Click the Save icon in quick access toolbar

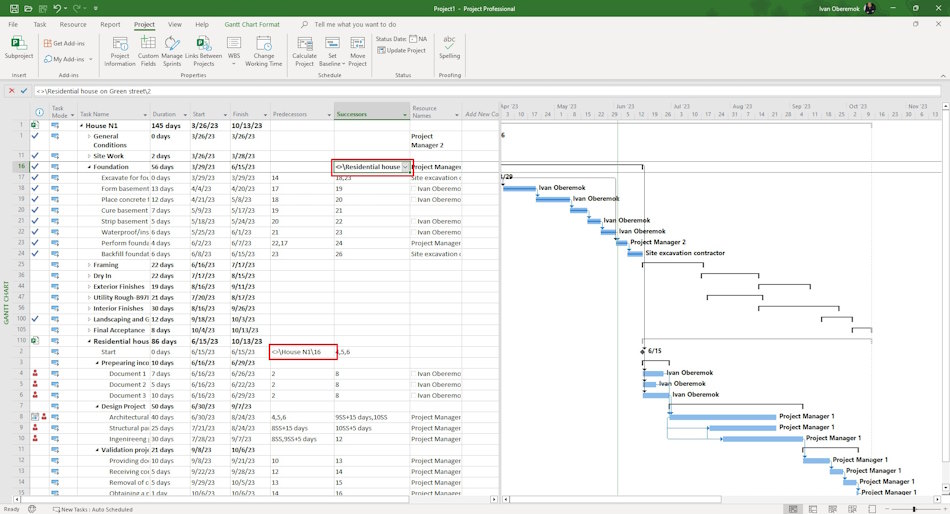14,8
